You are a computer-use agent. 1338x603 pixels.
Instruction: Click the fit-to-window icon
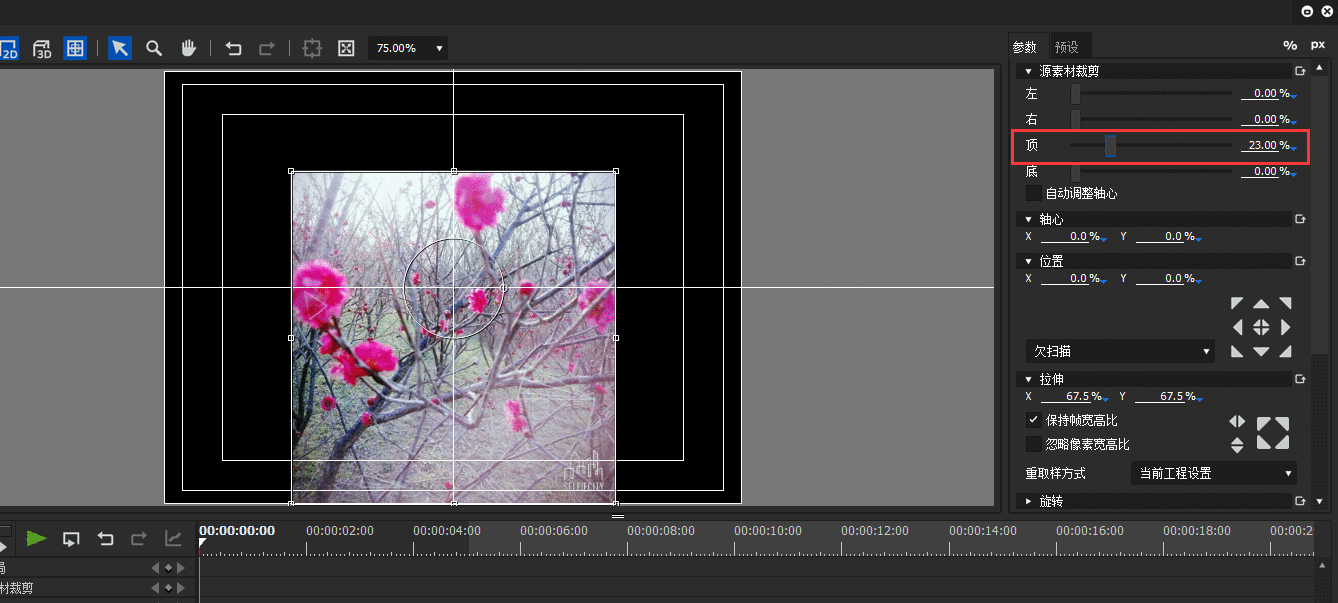(x=346, y=48)
